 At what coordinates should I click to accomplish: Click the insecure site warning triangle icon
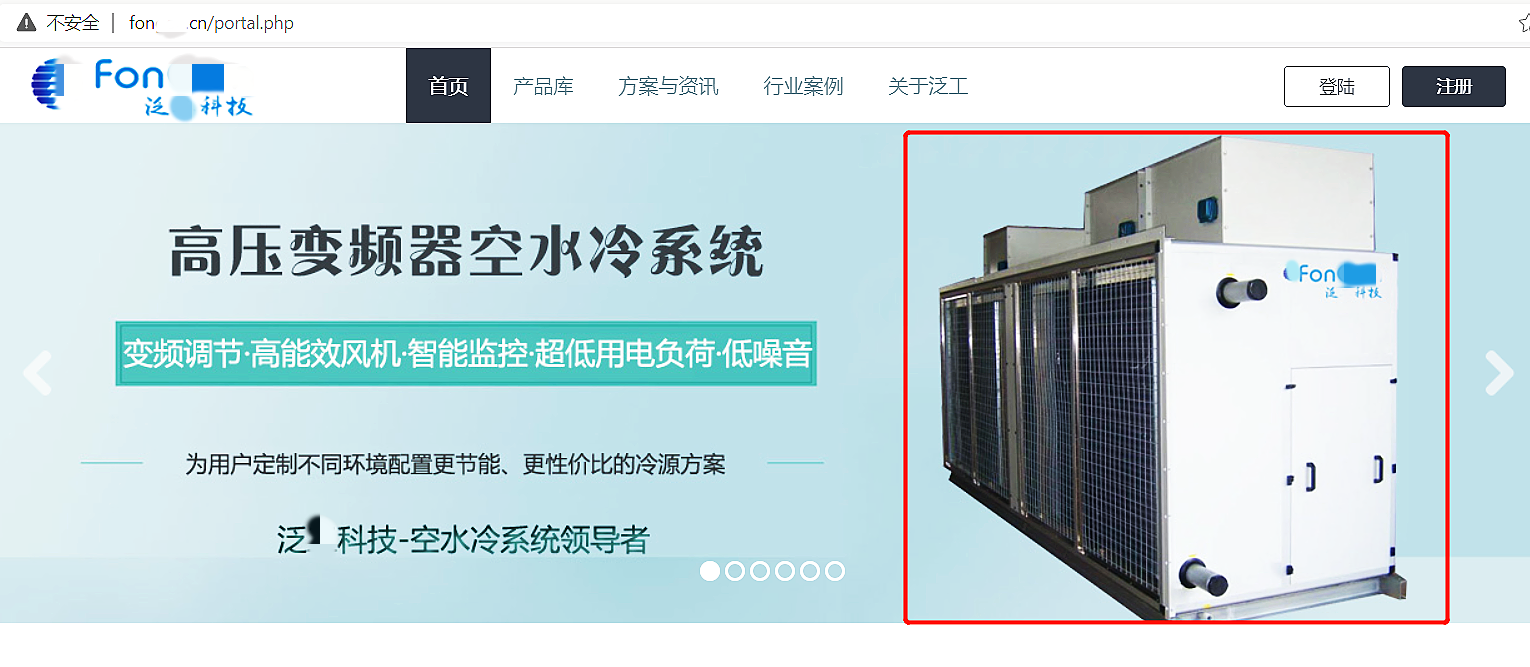coord(27,22)
